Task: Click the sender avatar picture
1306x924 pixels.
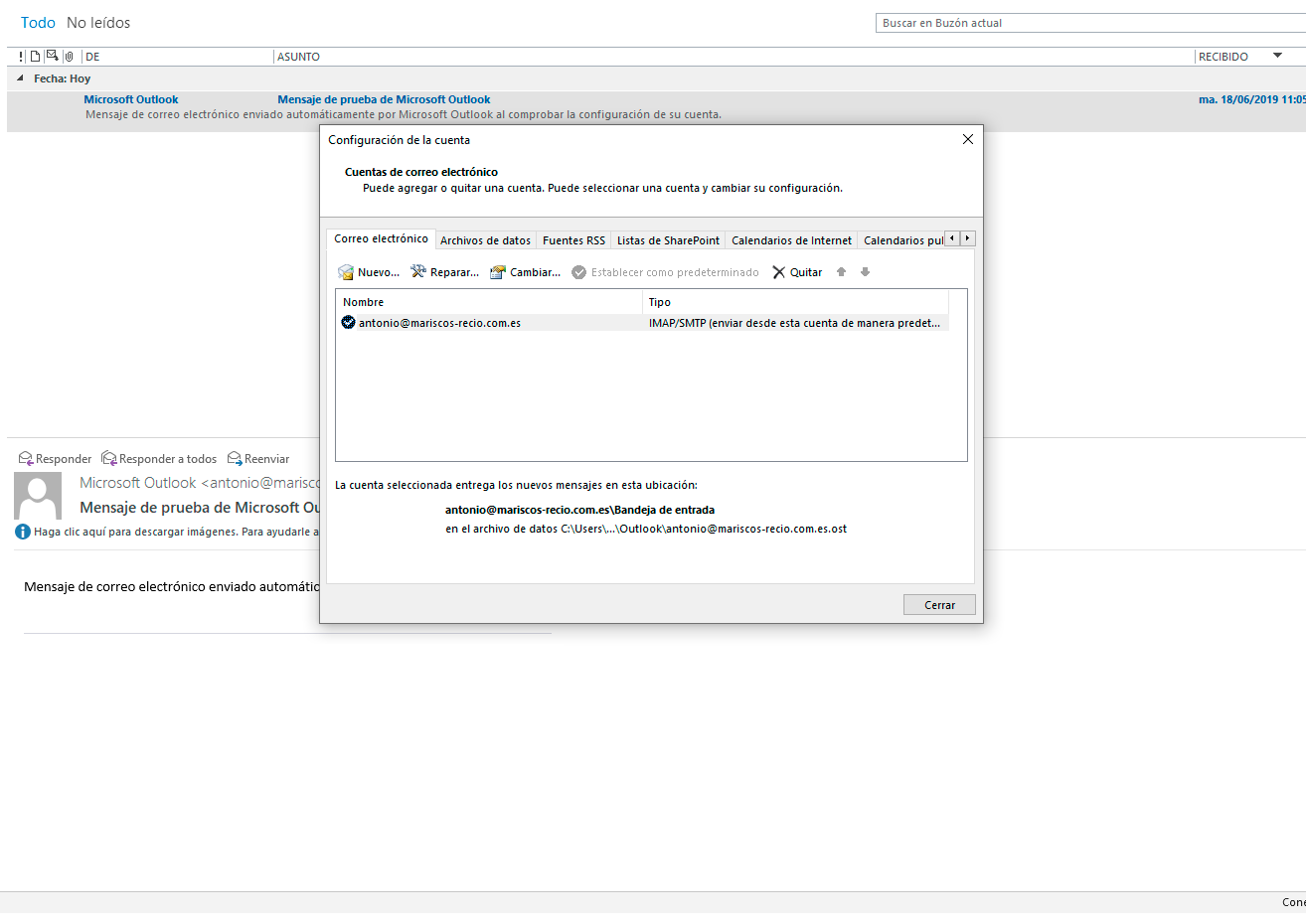Action: (38, 496)
